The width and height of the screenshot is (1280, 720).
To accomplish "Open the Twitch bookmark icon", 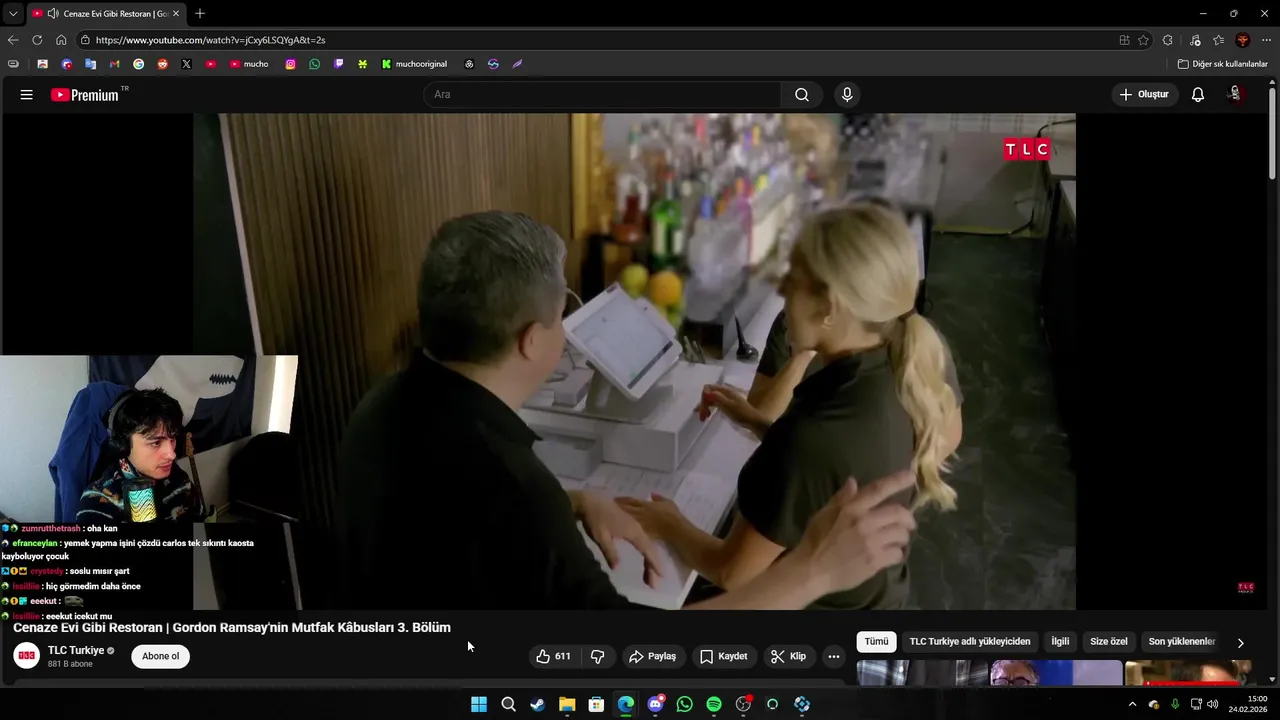I will point(339,64).
